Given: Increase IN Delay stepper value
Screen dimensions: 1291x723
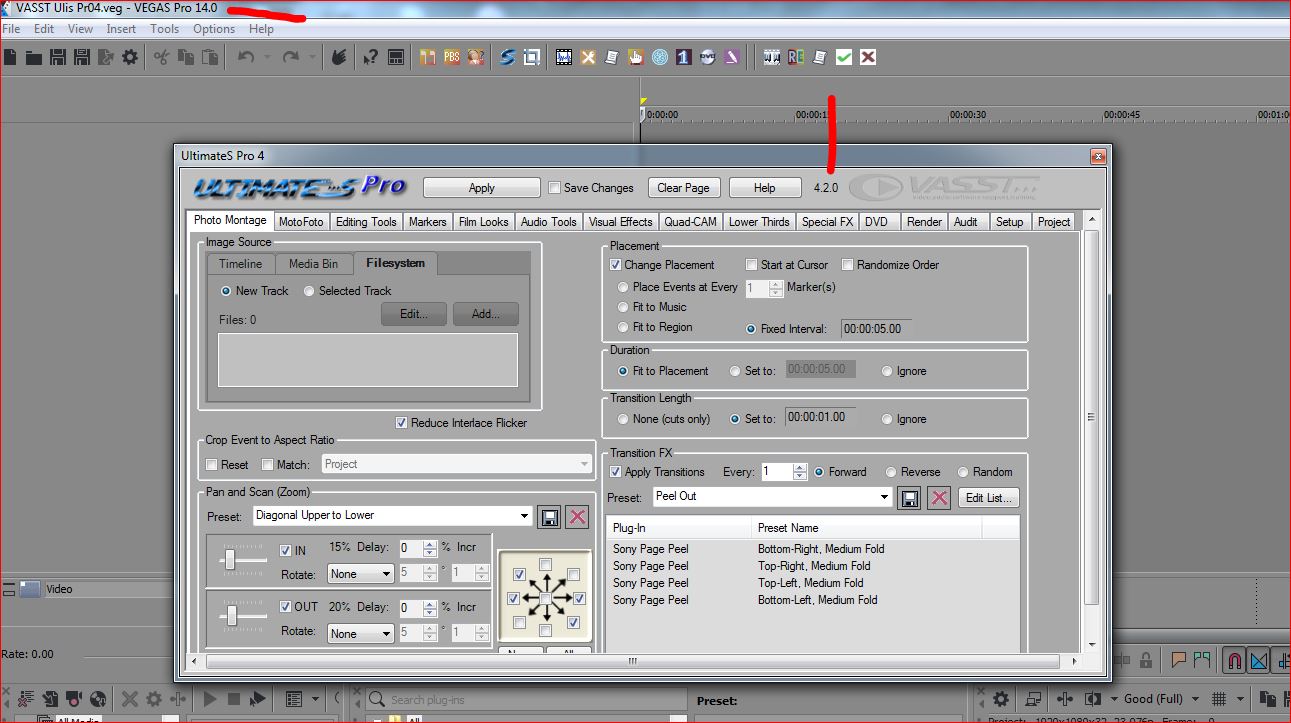Looking at the screenshot, I should tap(430, 544).
